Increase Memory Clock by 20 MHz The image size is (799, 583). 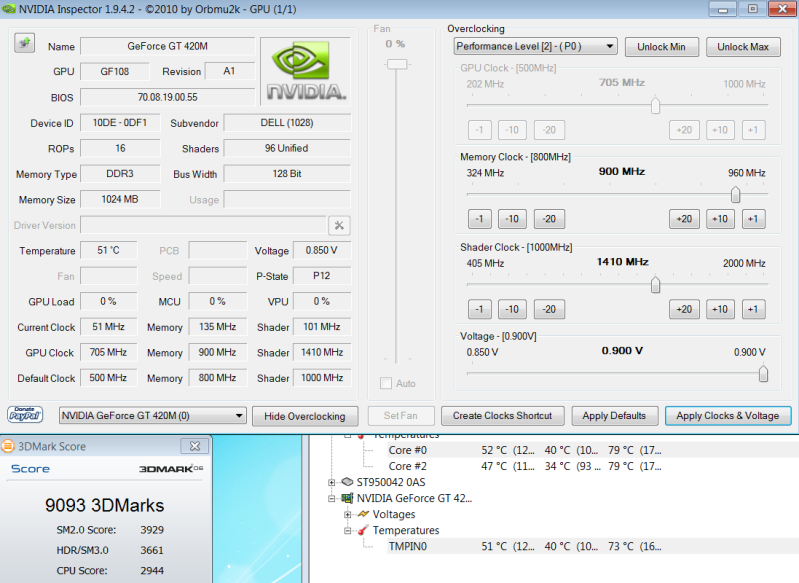point(684,219)
